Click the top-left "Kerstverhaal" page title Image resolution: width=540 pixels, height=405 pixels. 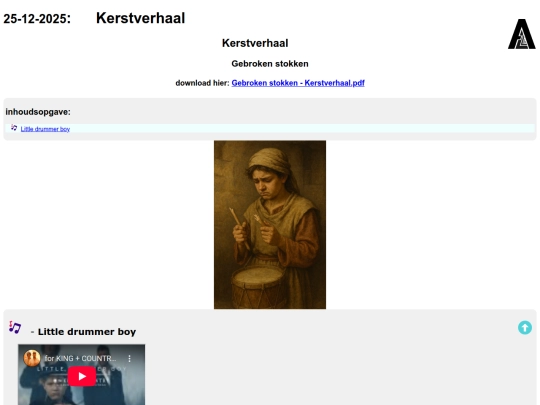click(141, 18)
